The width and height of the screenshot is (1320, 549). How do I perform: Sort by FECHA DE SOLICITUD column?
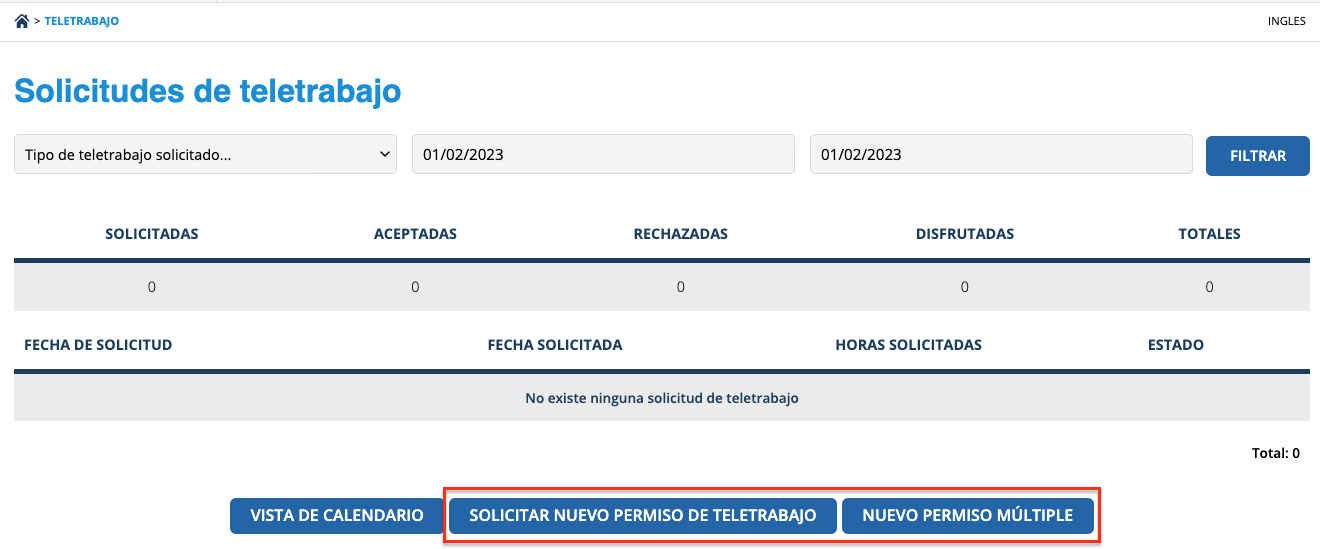point(98,345)
